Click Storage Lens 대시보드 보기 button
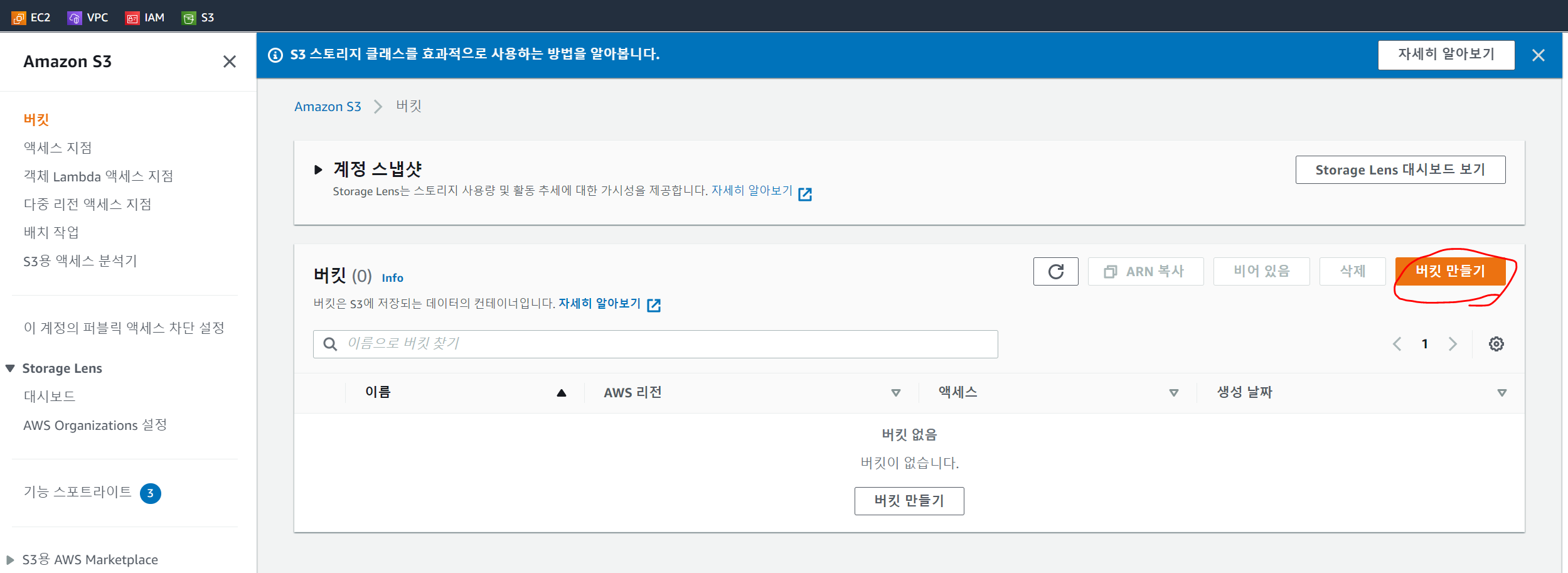 (1400, 169)
